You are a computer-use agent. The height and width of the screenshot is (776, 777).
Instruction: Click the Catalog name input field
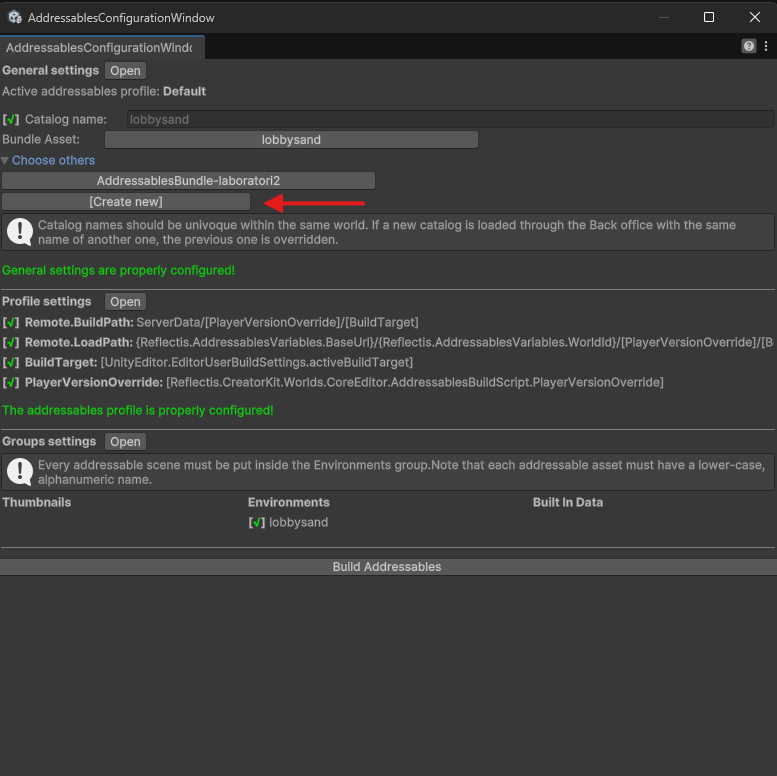coord(450,119)
